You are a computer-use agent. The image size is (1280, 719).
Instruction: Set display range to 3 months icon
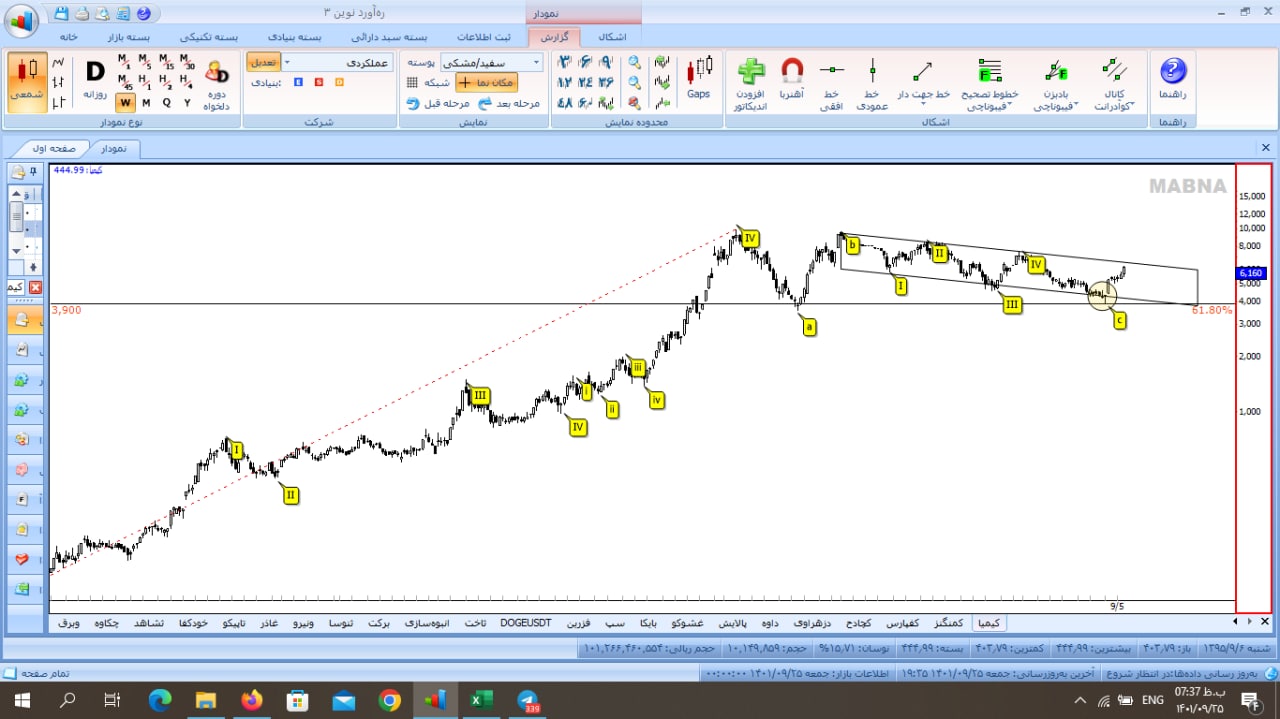pos(564,62)
